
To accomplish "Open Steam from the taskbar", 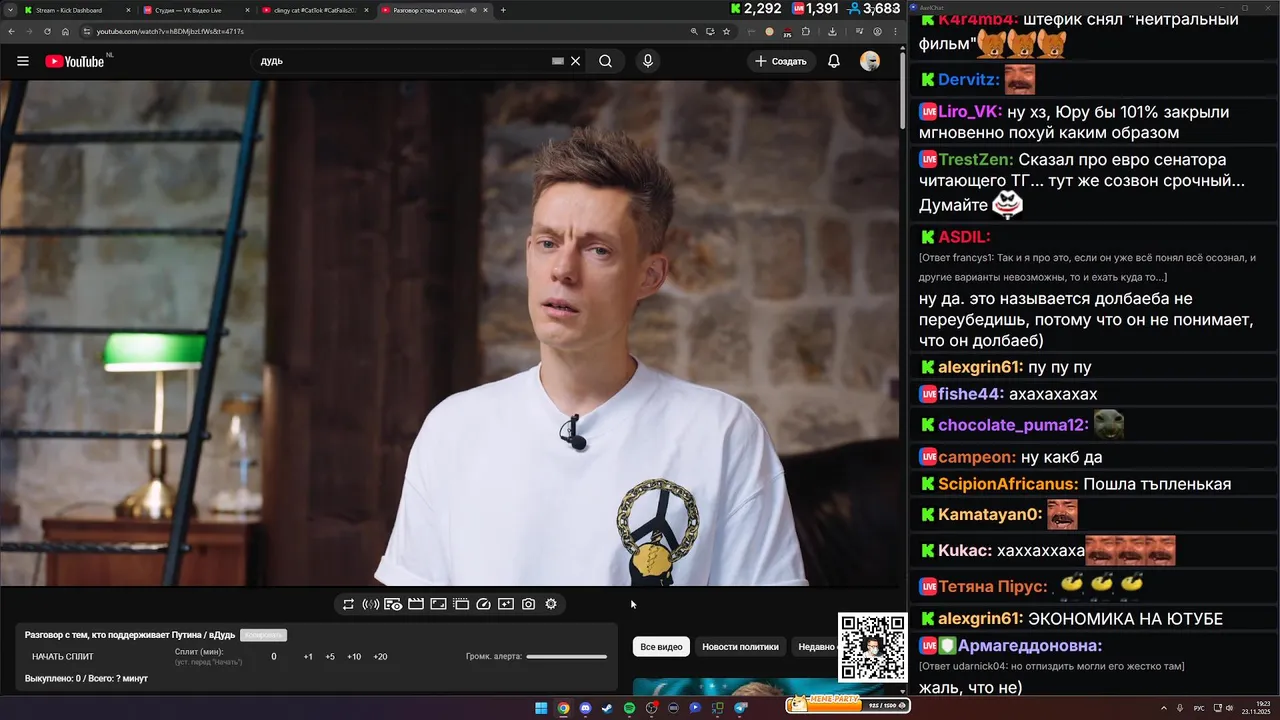I will pyautogui.click(x=607, y=708).
